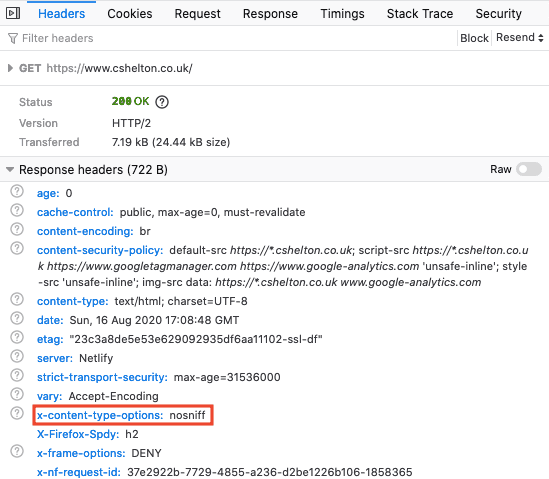Open help icon beside the x-content-type-options header
Screen dimensions: 549x479
(x=17, y=413)
